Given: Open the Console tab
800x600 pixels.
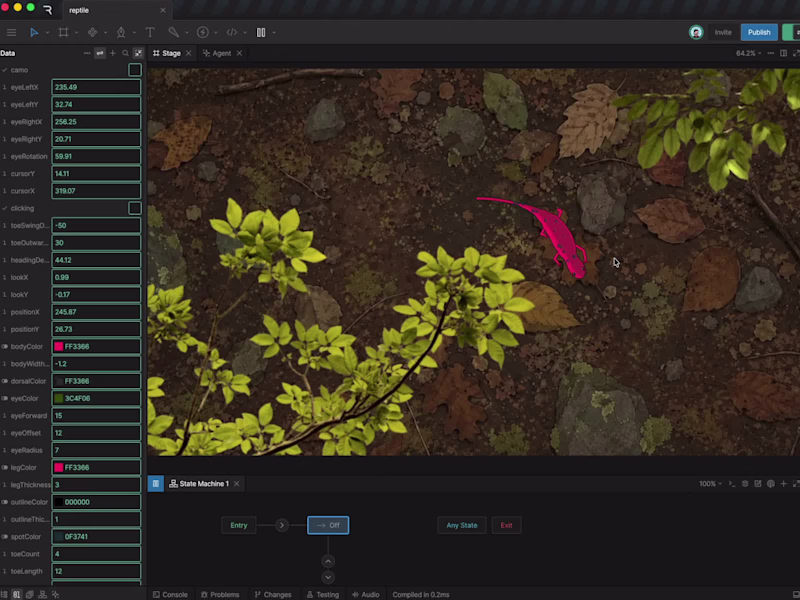Looking at the screenshot, I should 170,595.
